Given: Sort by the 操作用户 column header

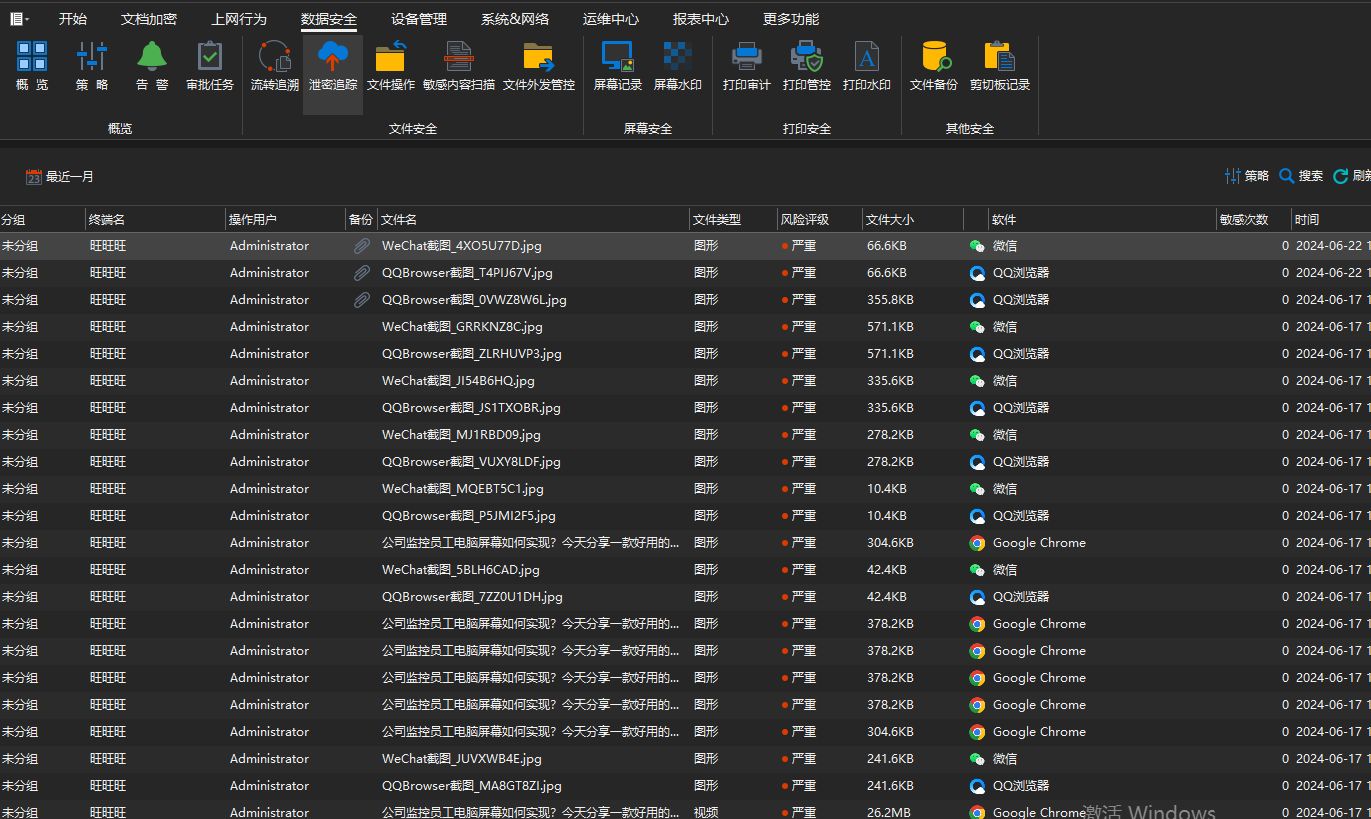Looking at the screenshot, I should click(x=285, y=220).
